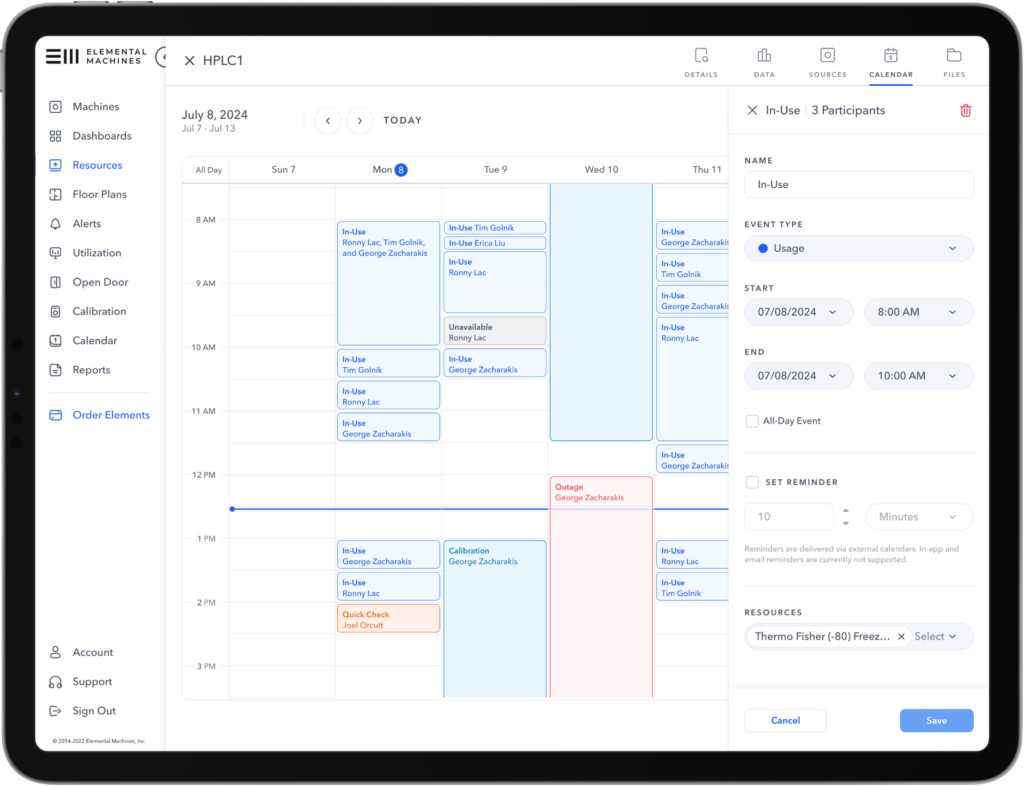The width and height of the screenshot is (1024, 786).
Task: Click the Resources sidebar icon
Action: [56, 165]
